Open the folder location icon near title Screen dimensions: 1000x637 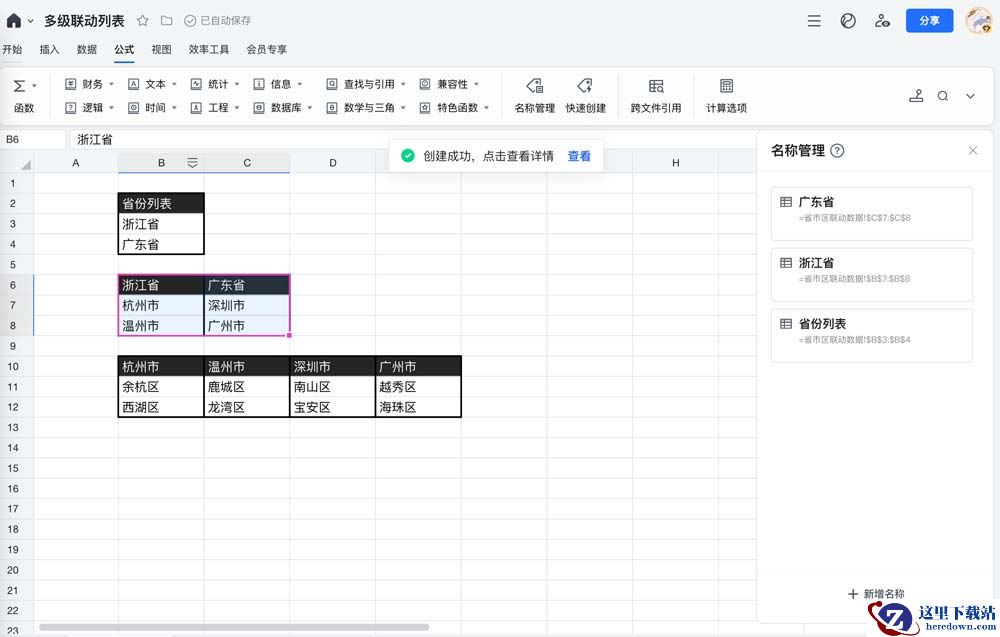tap(166, 20)
